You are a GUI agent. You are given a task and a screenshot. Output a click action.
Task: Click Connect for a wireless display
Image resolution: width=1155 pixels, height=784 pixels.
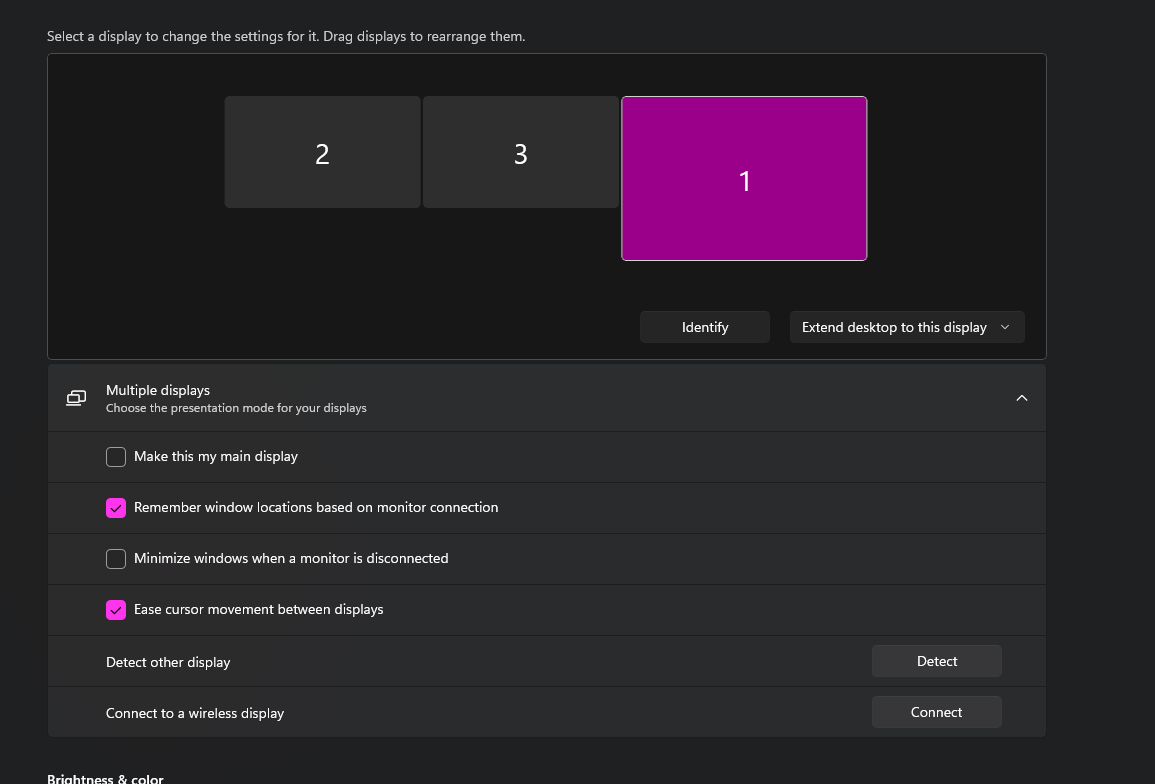(936, 712)
